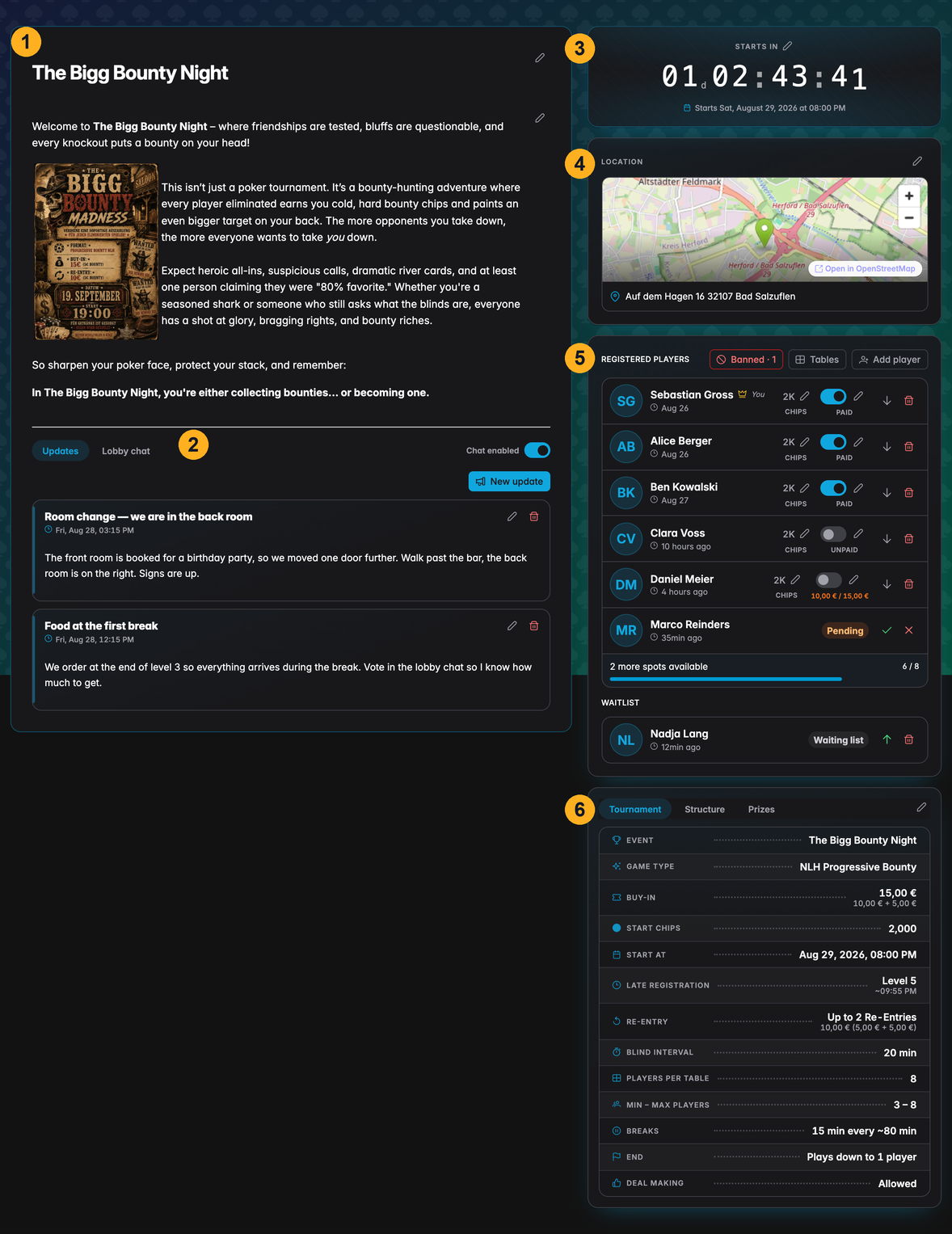The width and height of the screenshot is (952, 1234).
Task: Edit the Starts In countdown time
Action: pyautogui.click(x=787, y=46)
